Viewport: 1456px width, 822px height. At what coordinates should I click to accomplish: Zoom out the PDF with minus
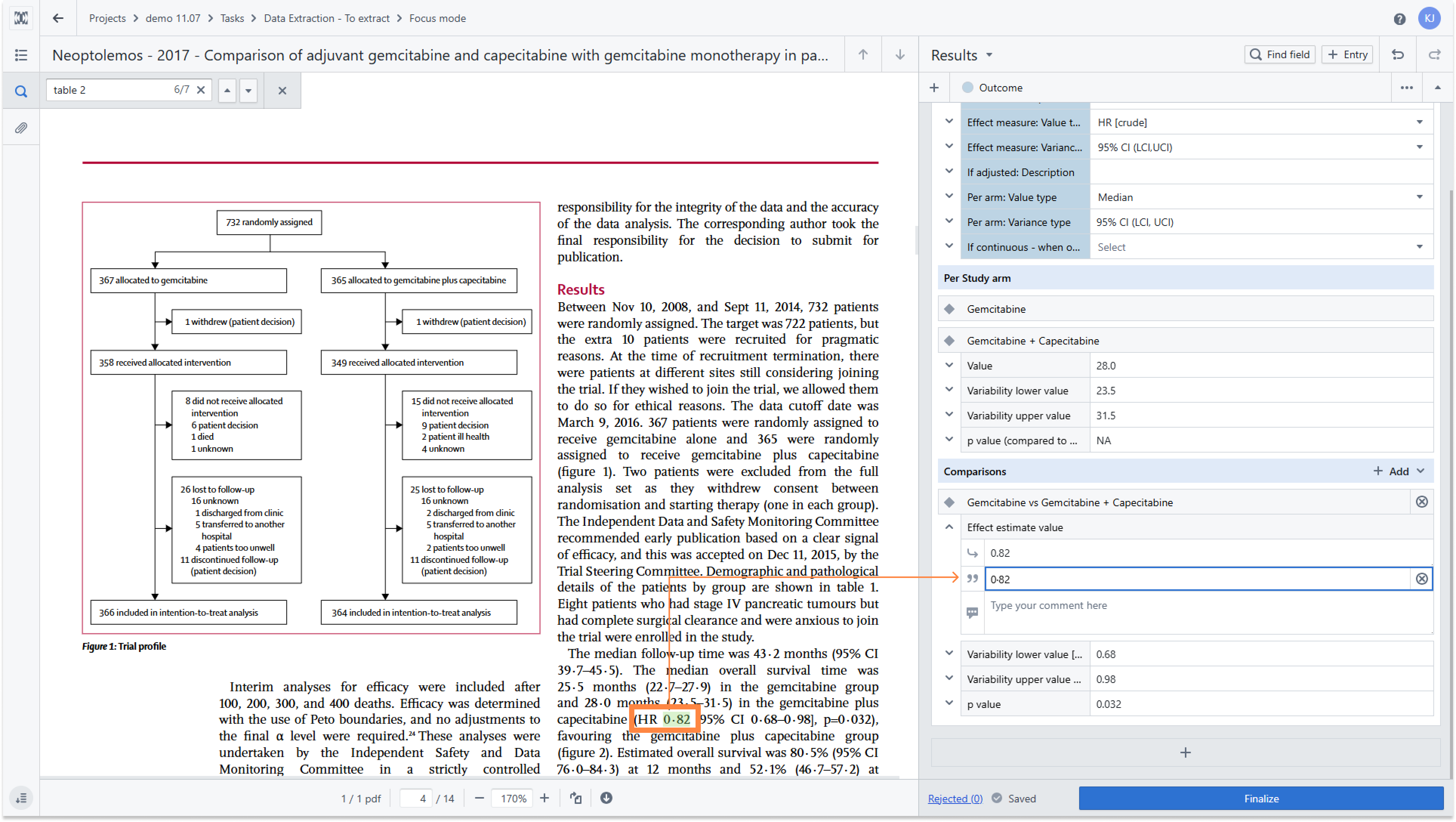(x=479, y=798)
